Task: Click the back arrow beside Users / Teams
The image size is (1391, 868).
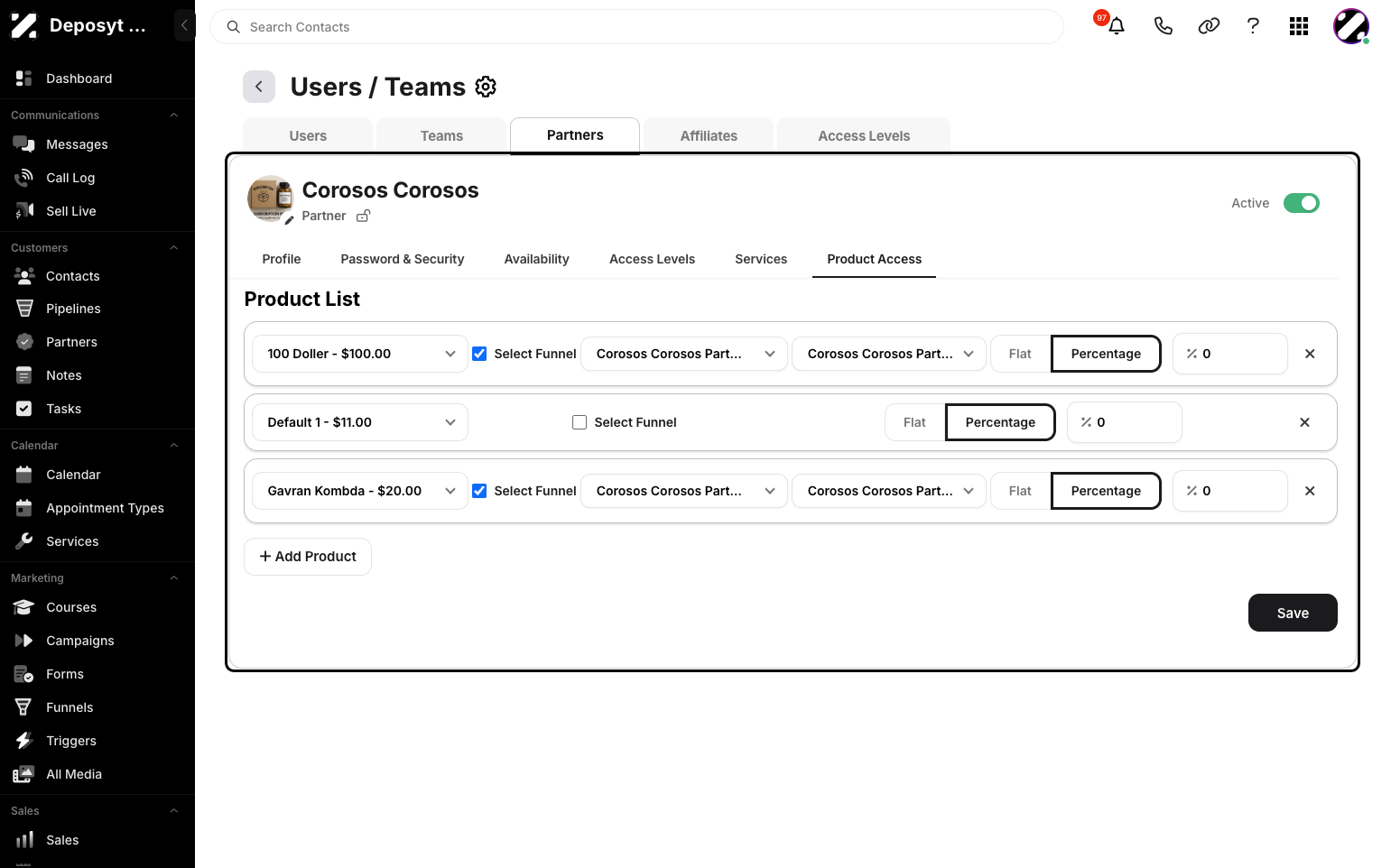Action: coord(259,87)
